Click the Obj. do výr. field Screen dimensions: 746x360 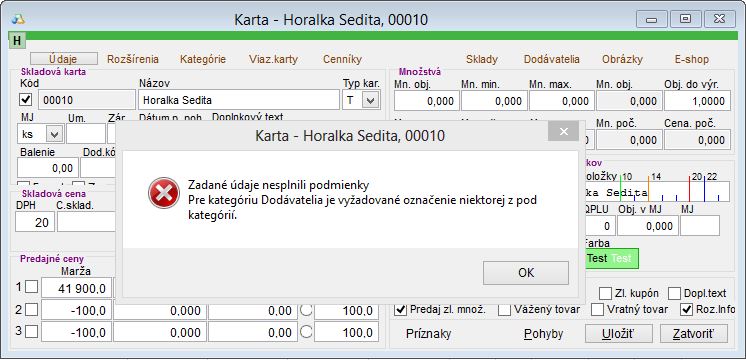coord(697,101)
